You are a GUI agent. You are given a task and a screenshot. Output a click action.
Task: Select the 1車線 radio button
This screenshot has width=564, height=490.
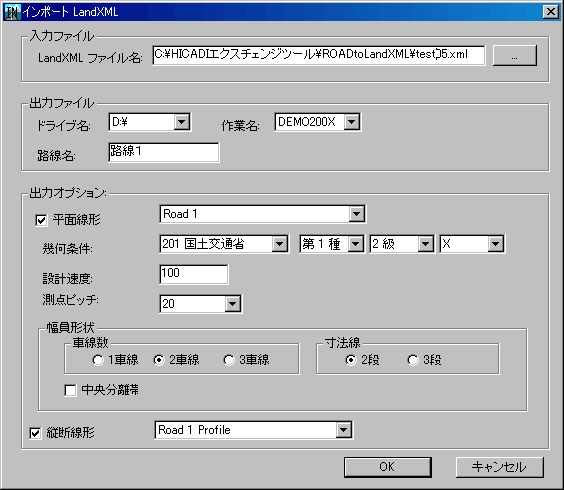[98, 360]
